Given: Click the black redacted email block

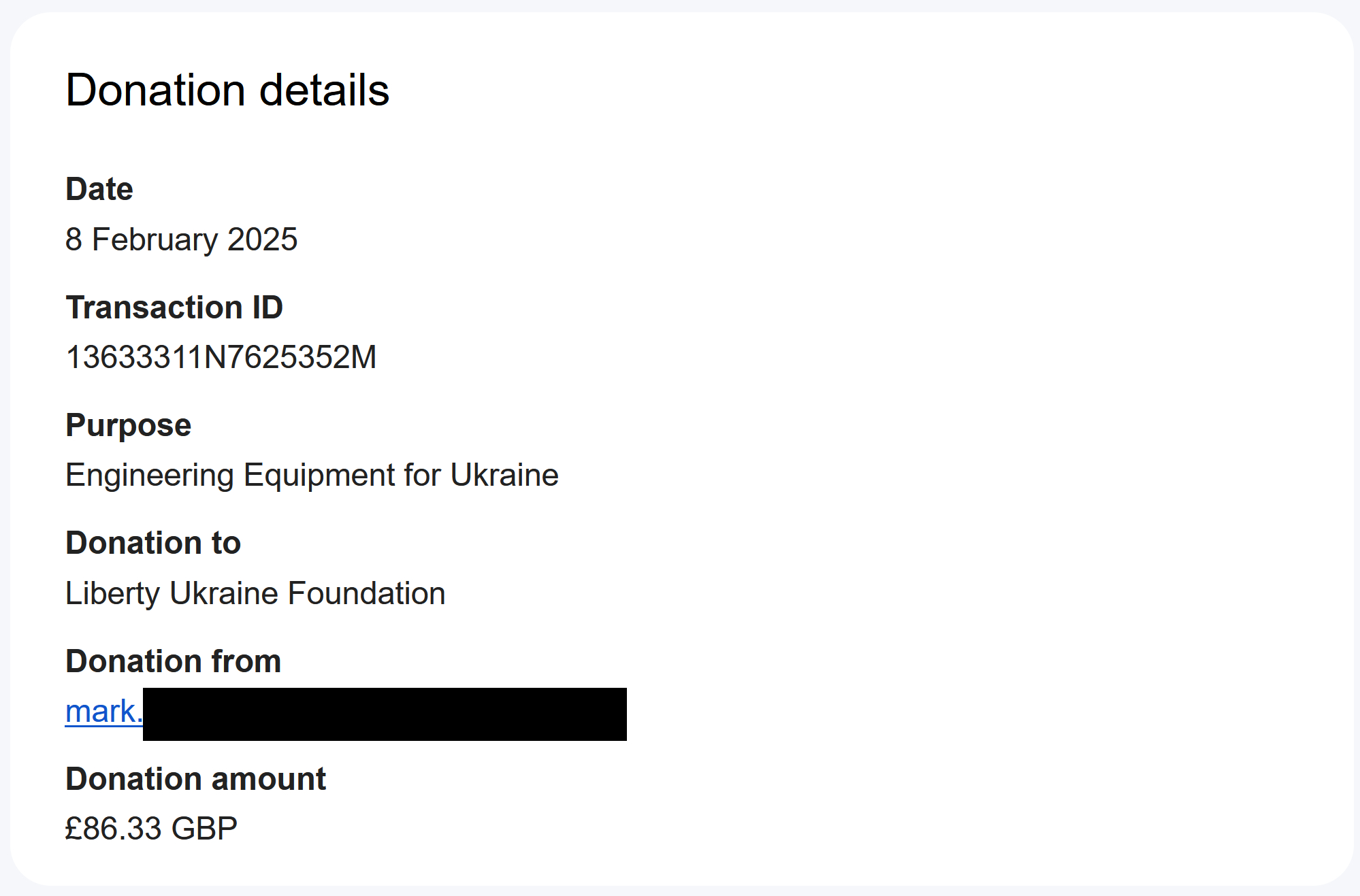Looking at the screenshot, I should 385,714.
